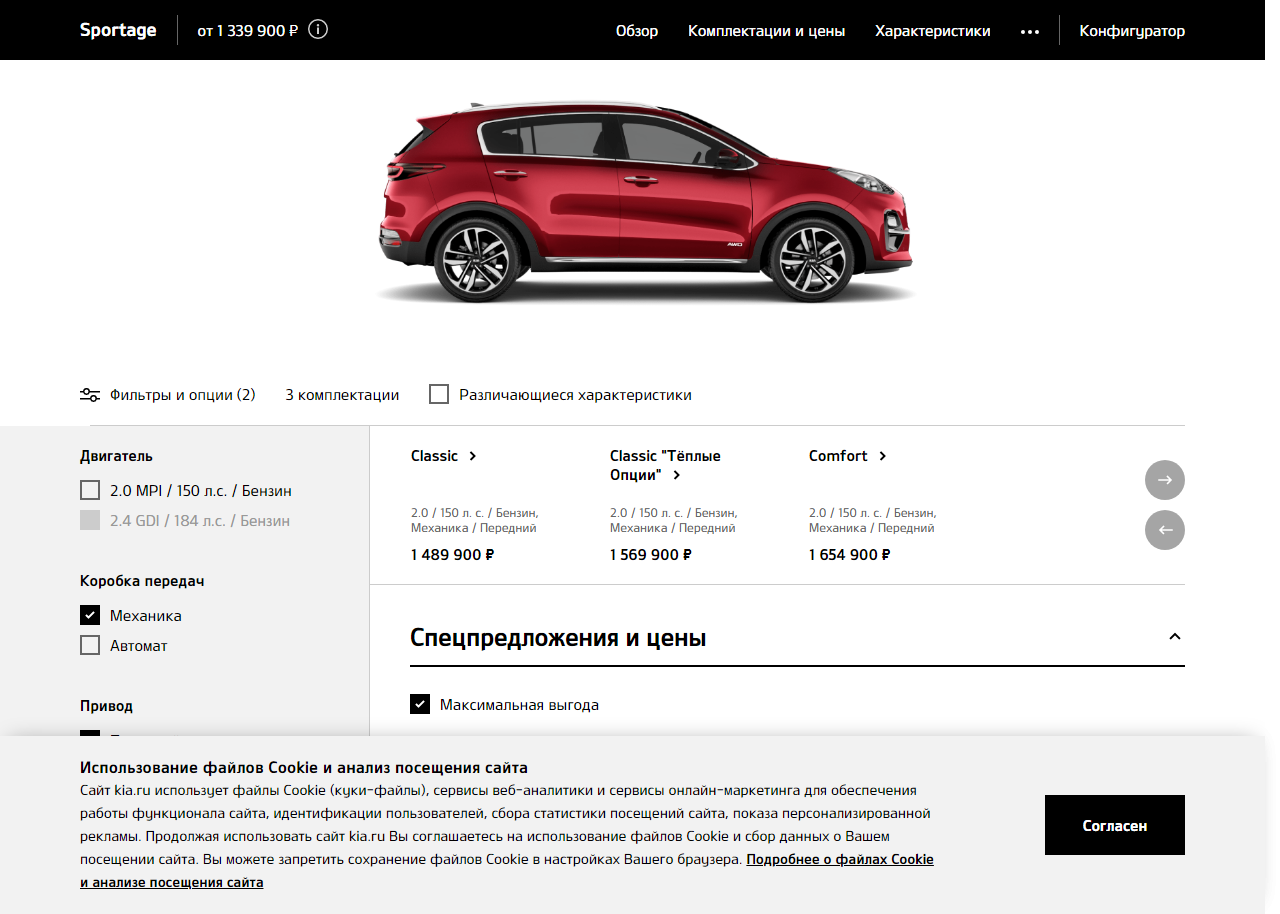Click Фильтры и опции (2) label
Viewport: 1280px width, 914px height.
coord(183,395)
